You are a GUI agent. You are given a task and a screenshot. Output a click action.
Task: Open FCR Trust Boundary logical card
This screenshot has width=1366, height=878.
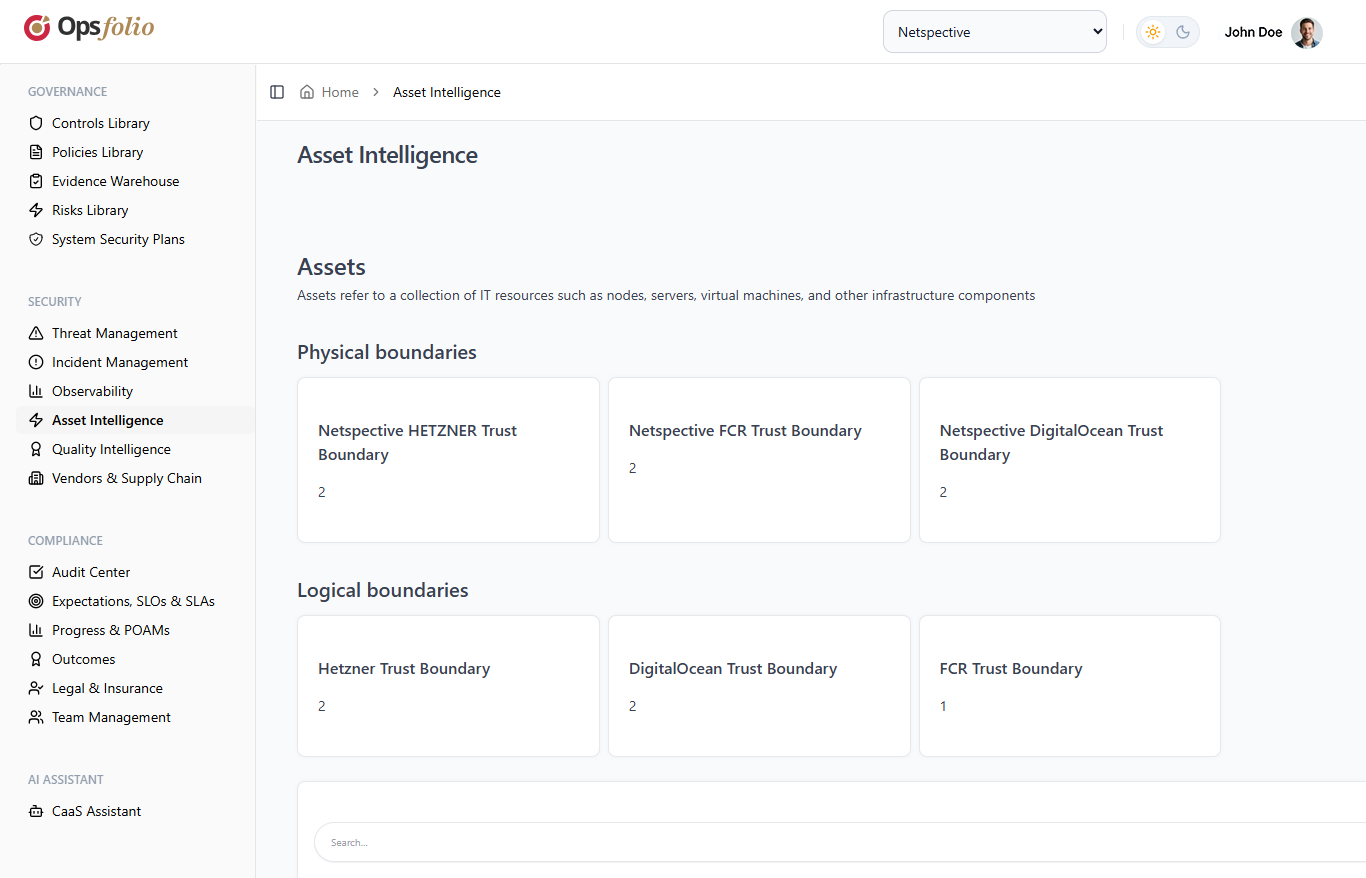(x=1070, y=686)
